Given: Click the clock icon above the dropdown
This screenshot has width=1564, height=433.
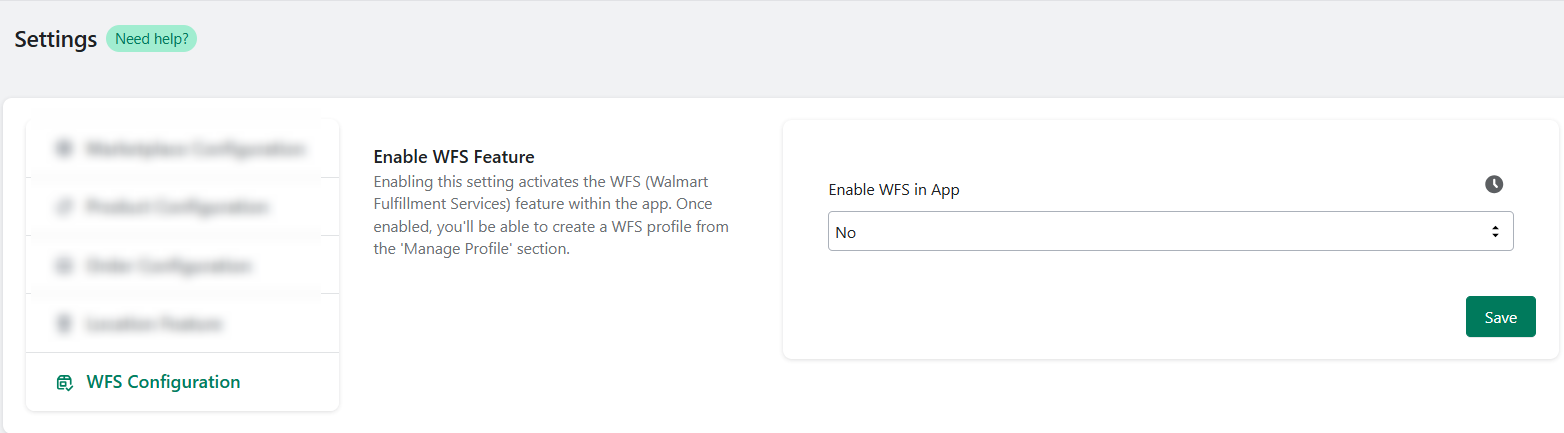Looking at the screenshot, I should pyautogui.click(x=1494, y=184).
